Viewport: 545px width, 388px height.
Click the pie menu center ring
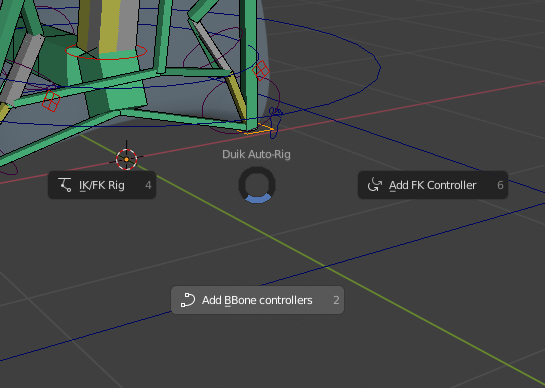(x=257, y=185)
